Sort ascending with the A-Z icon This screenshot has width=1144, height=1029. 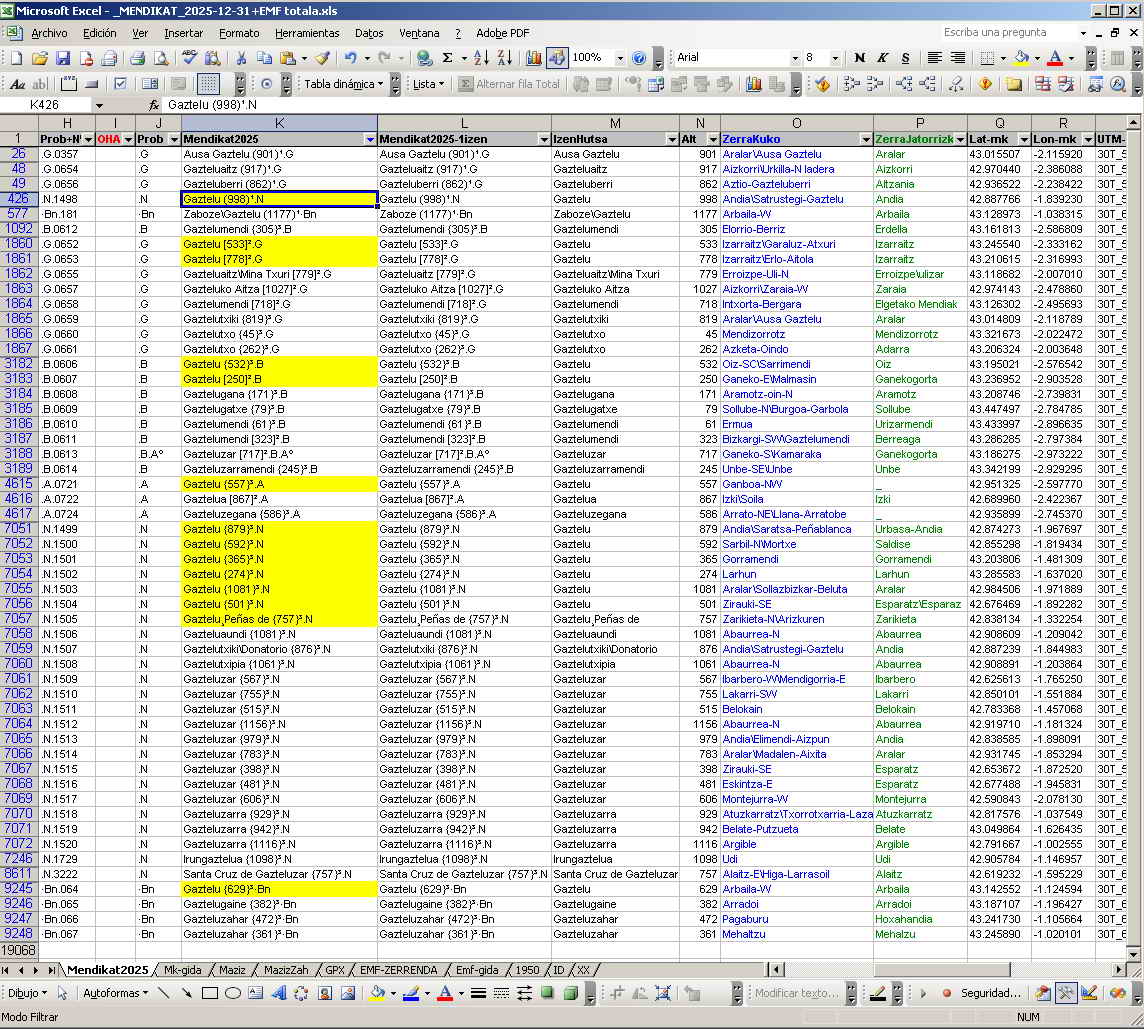coord(481,58)
